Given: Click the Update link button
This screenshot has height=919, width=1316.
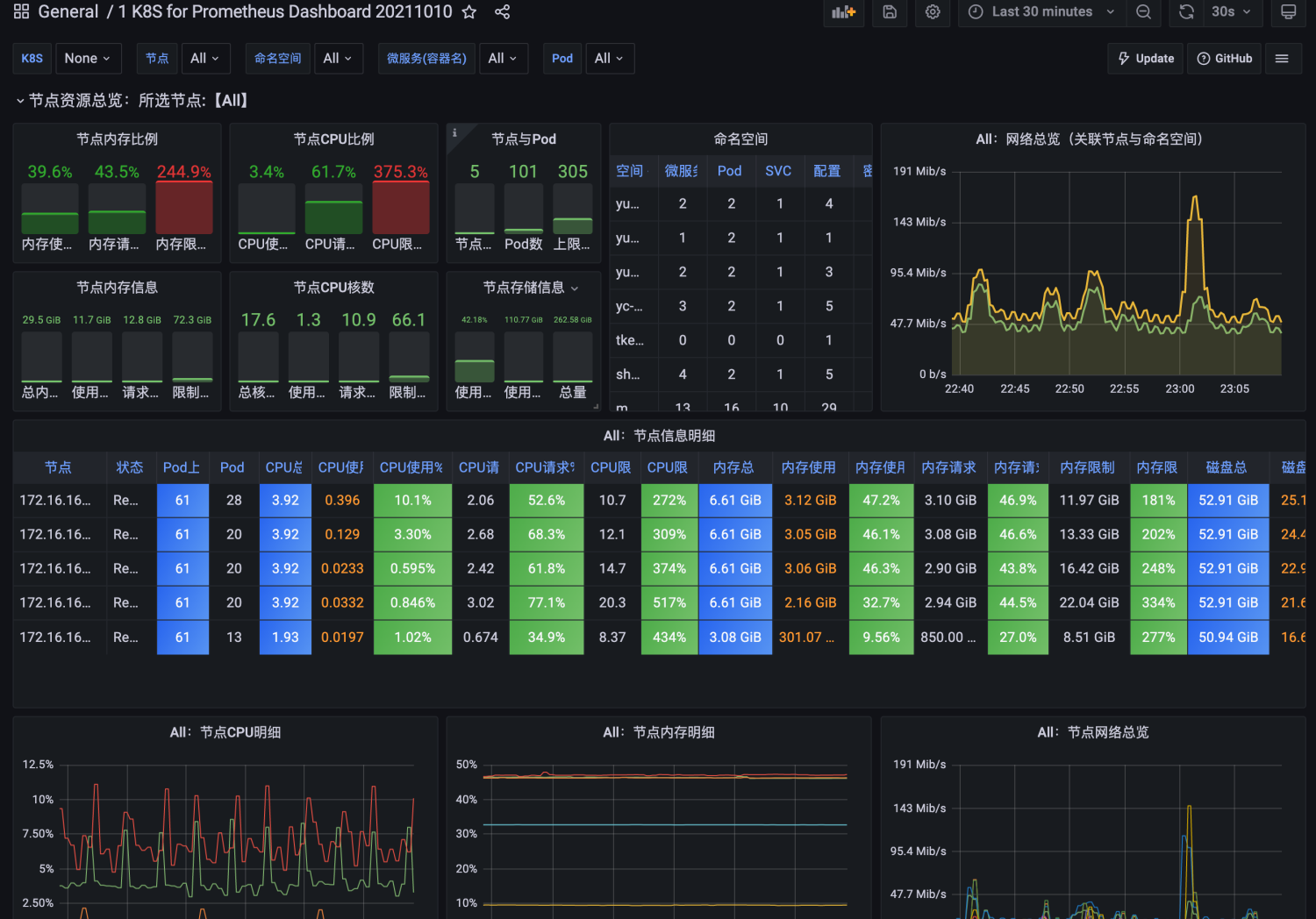Looking at the screenshot, I should click(x=1146, y=59).
